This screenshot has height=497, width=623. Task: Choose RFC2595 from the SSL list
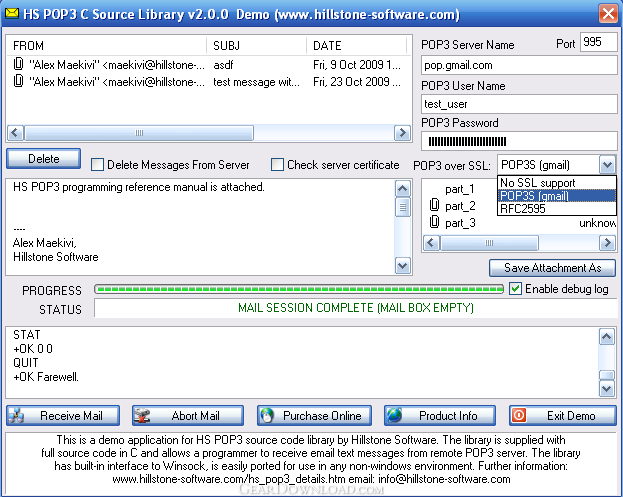pos(525,209)
